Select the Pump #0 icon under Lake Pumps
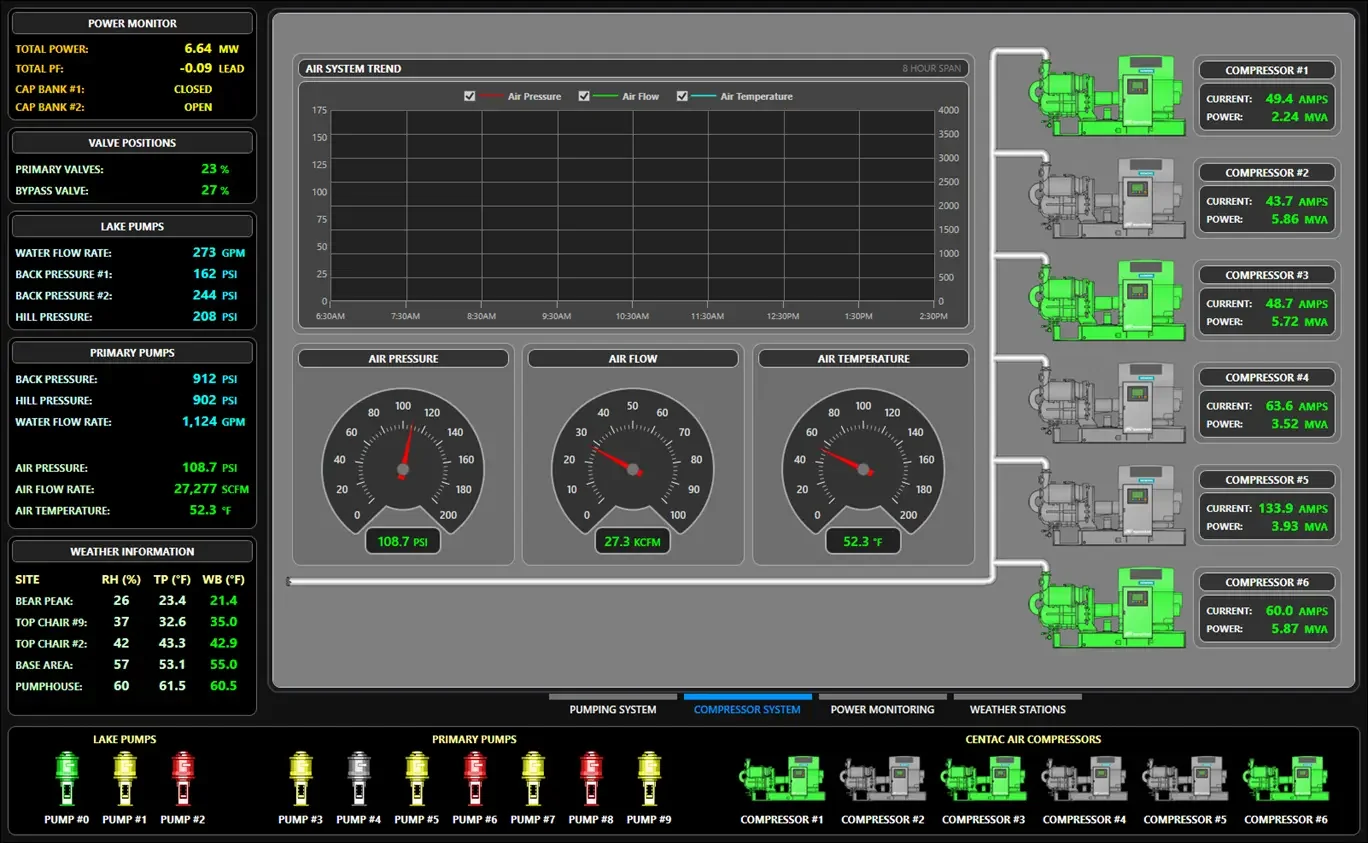Screen dimensions: 1368x843 coord(66,778)
